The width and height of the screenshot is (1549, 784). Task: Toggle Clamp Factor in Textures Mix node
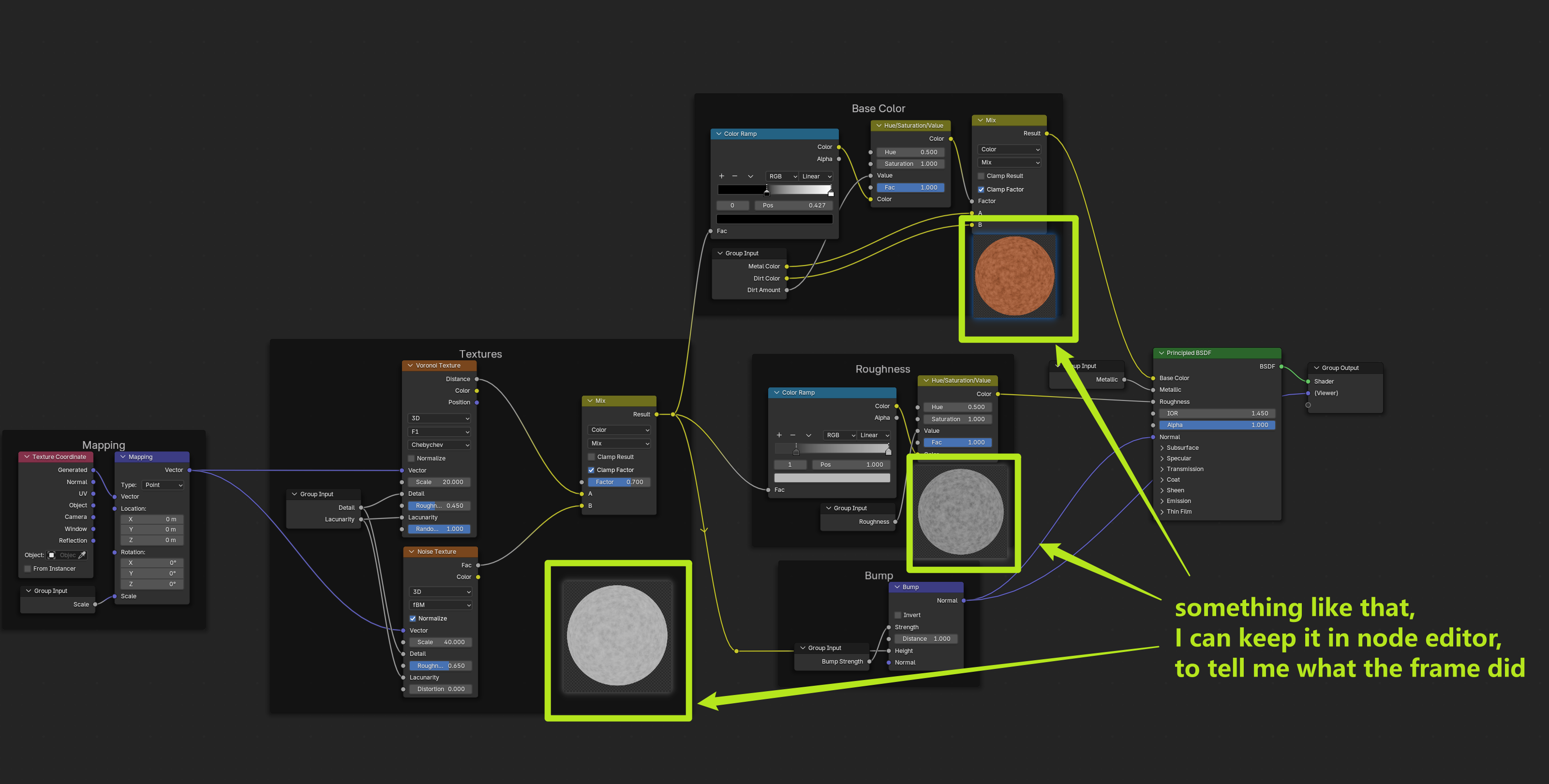(591, 470)
